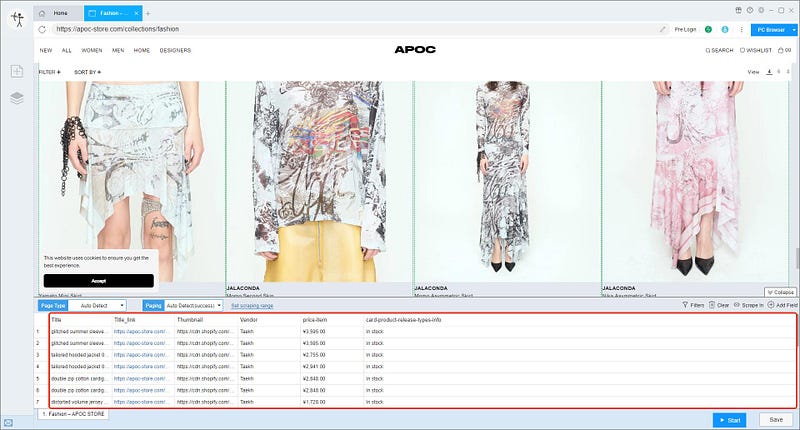800x430 pixels.
Task: Click the green lightning circle icon
Action: point(708,30)
